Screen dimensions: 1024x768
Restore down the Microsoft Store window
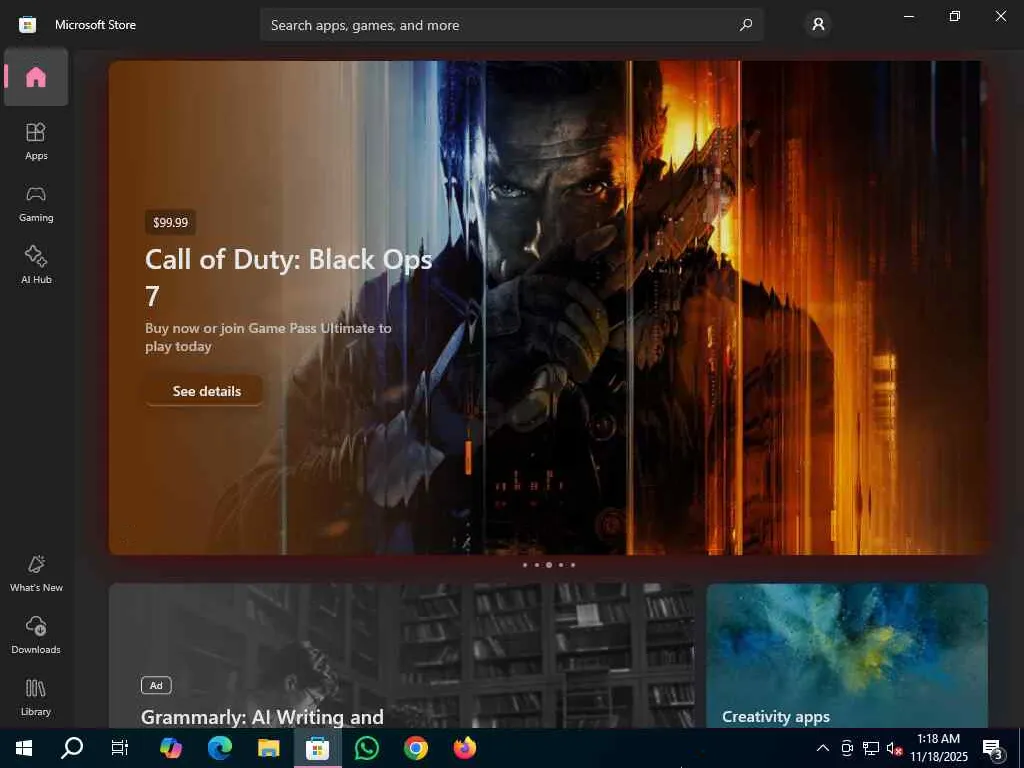(x=955, y=16)
